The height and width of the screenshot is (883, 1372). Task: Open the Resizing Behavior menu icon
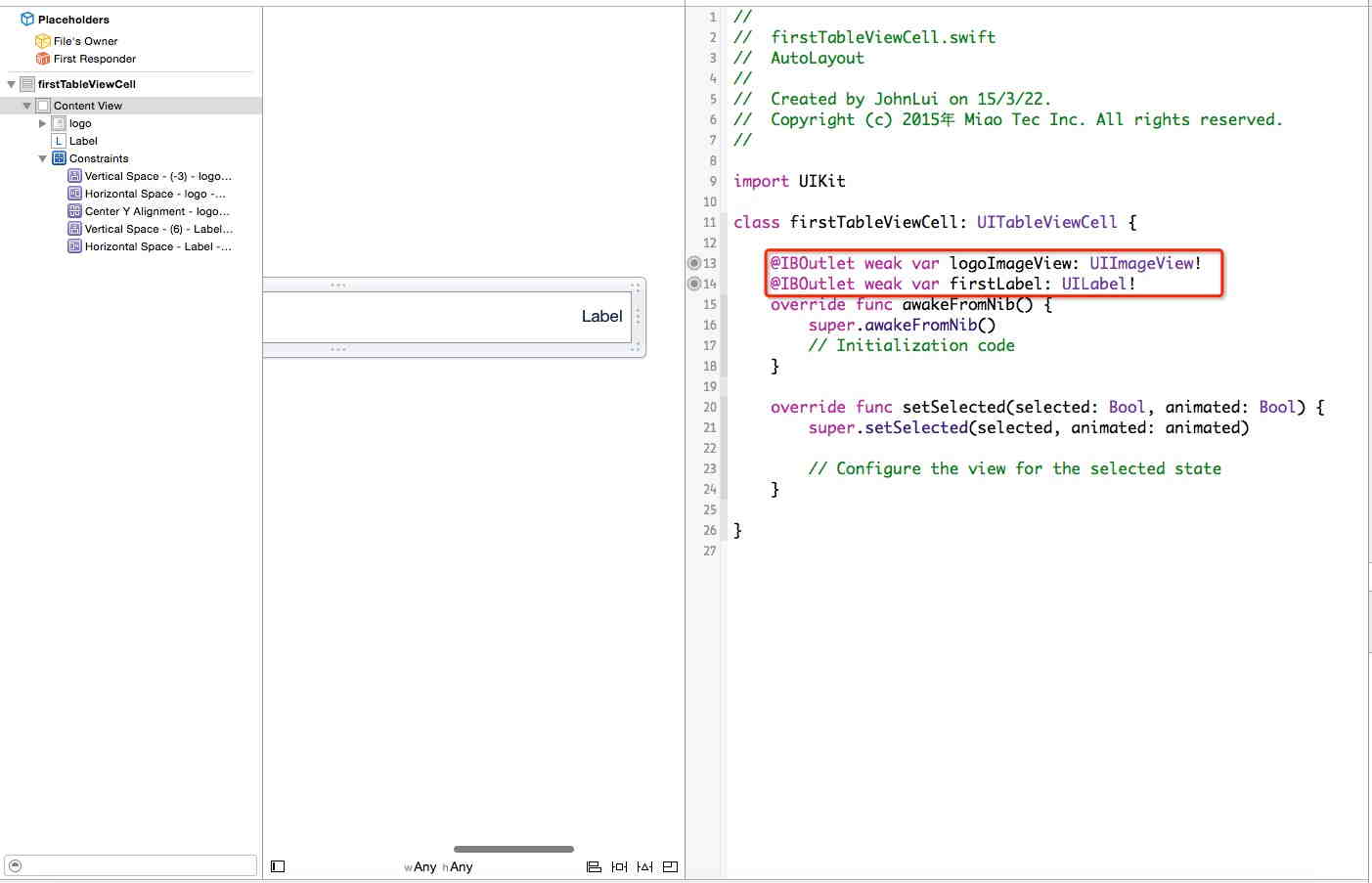[x=670, y=866]
